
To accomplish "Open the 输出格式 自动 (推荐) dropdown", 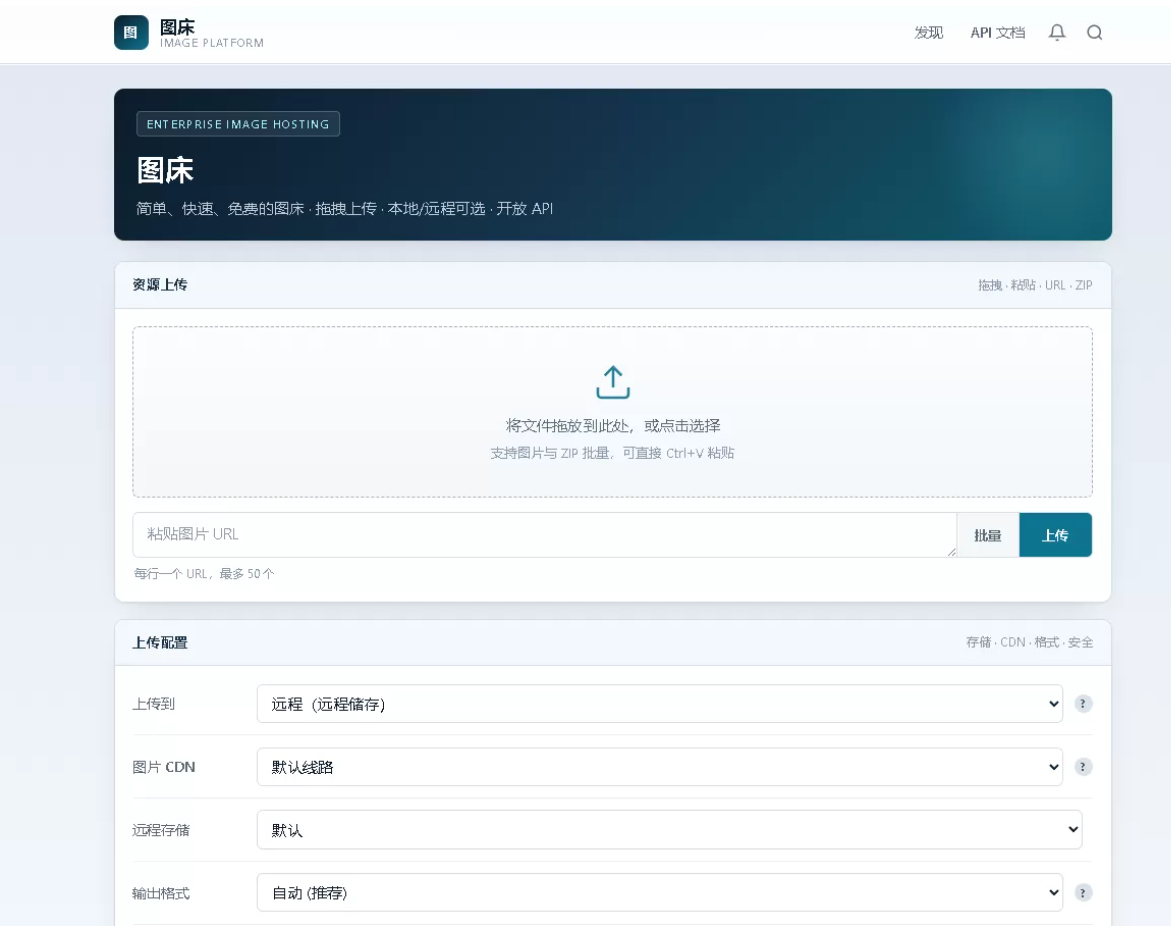I will point(659,892).
